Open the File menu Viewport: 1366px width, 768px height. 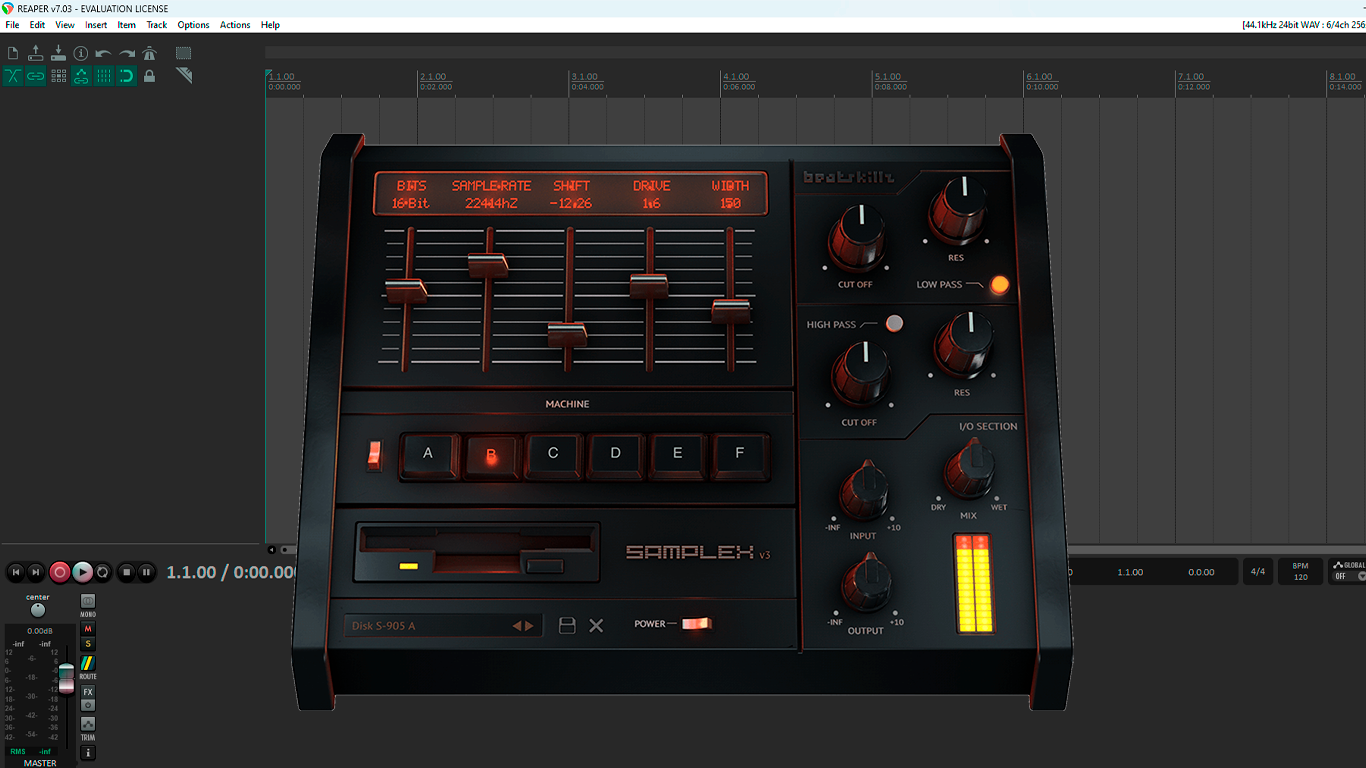pos(12,25)
